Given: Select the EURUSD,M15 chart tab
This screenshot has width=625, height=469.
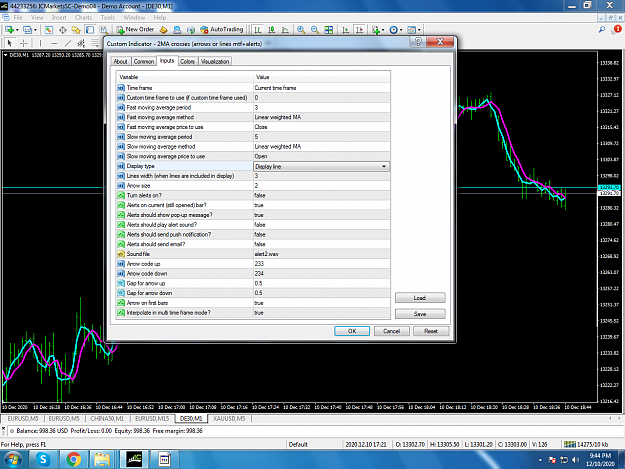Looking at the screenshot, I should [152, 419].
